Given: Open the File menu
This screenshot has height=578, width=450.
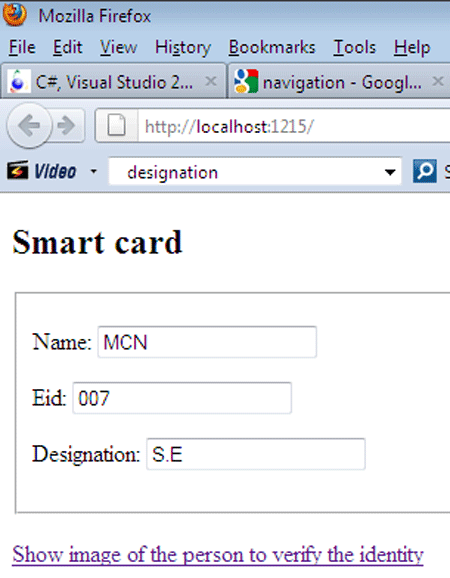Looking at the screenshot, I should (22, 47).
